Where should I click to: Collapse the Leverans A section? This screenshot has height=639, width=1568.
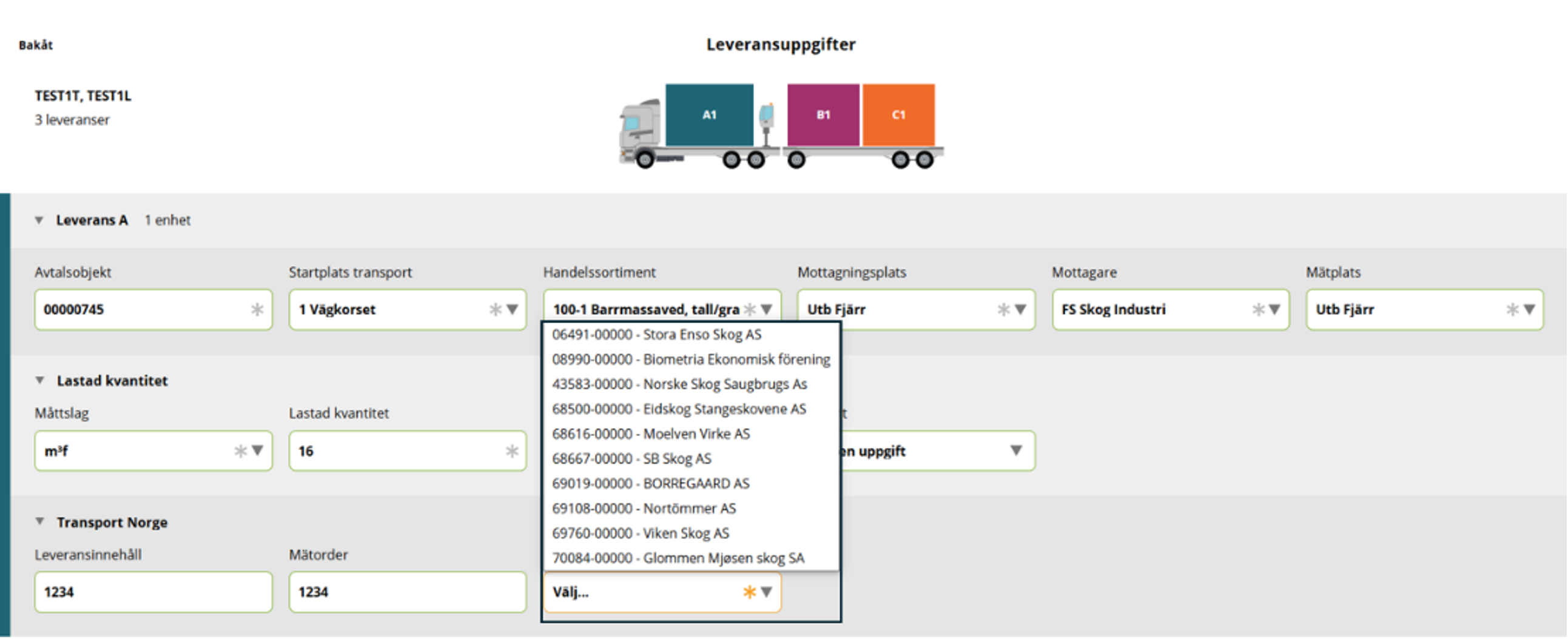point(39,220)
